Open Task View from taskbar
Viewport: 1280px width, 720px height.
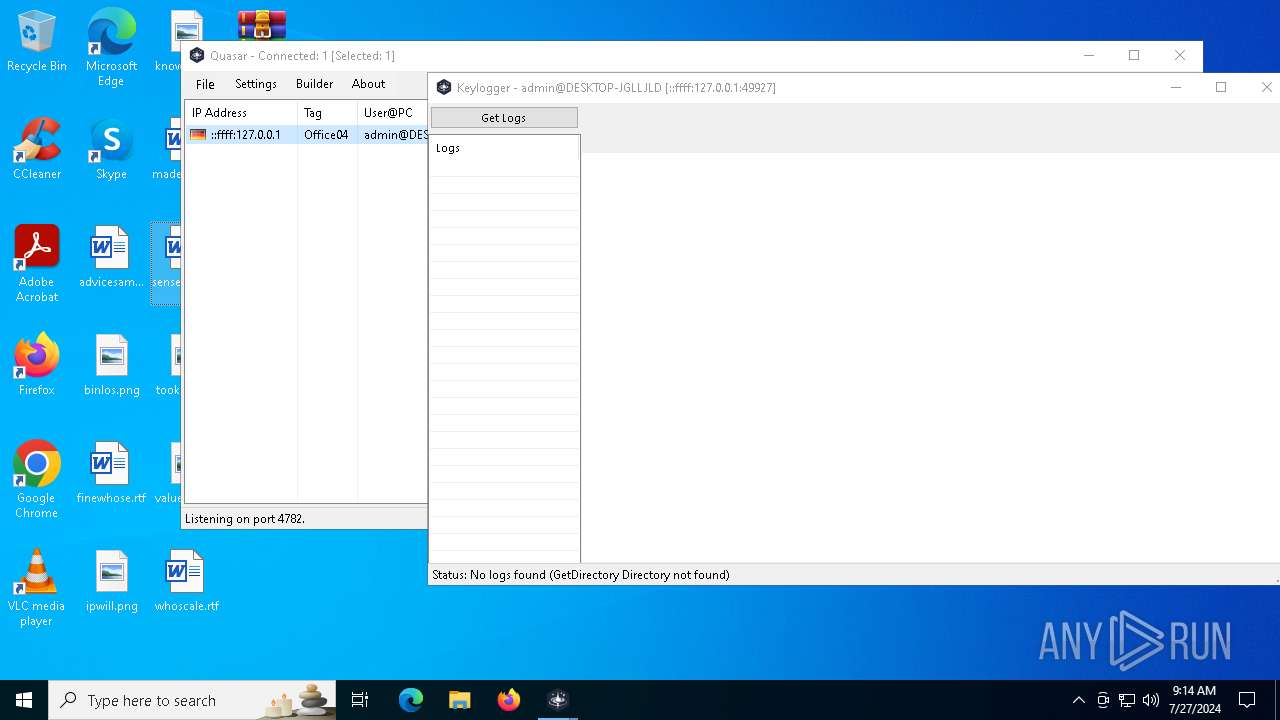[360, 700]
